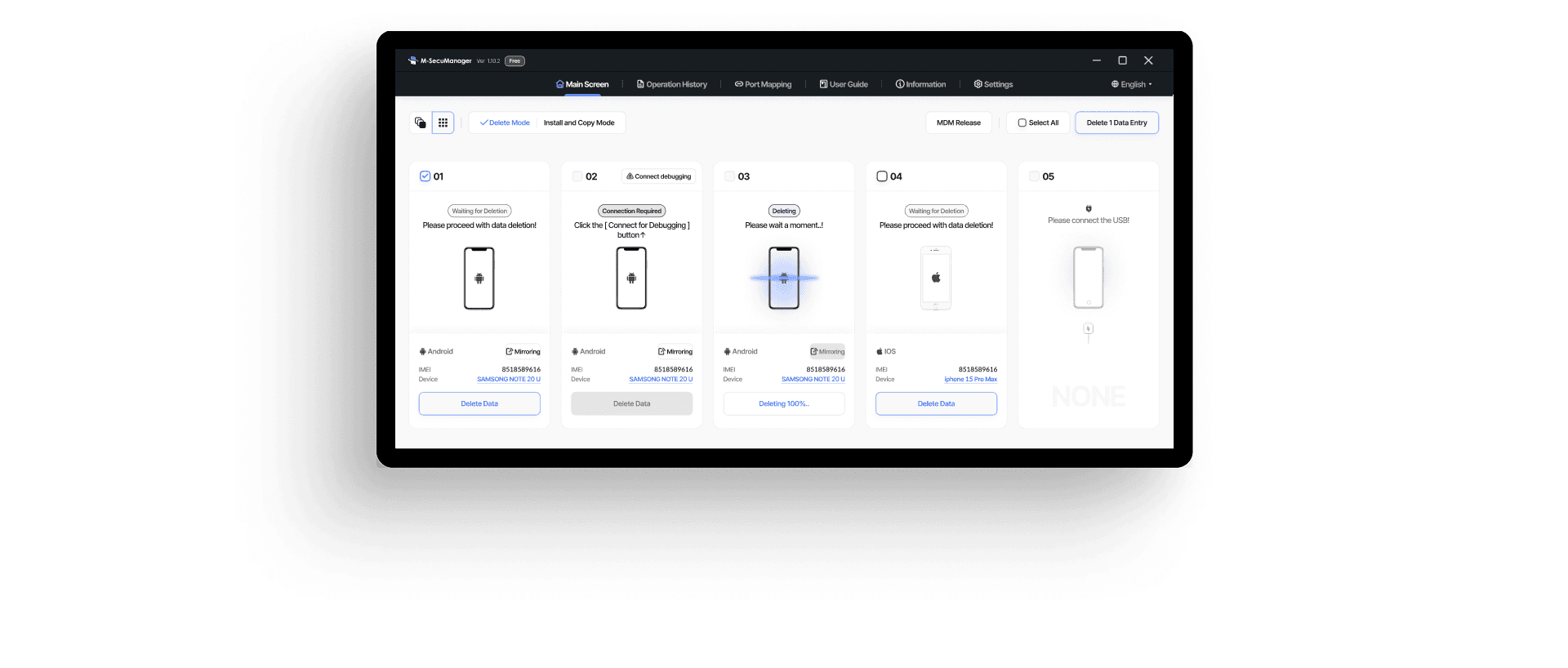
Task: Switch to Install and Copy Mode
Action: click(579, 123)
